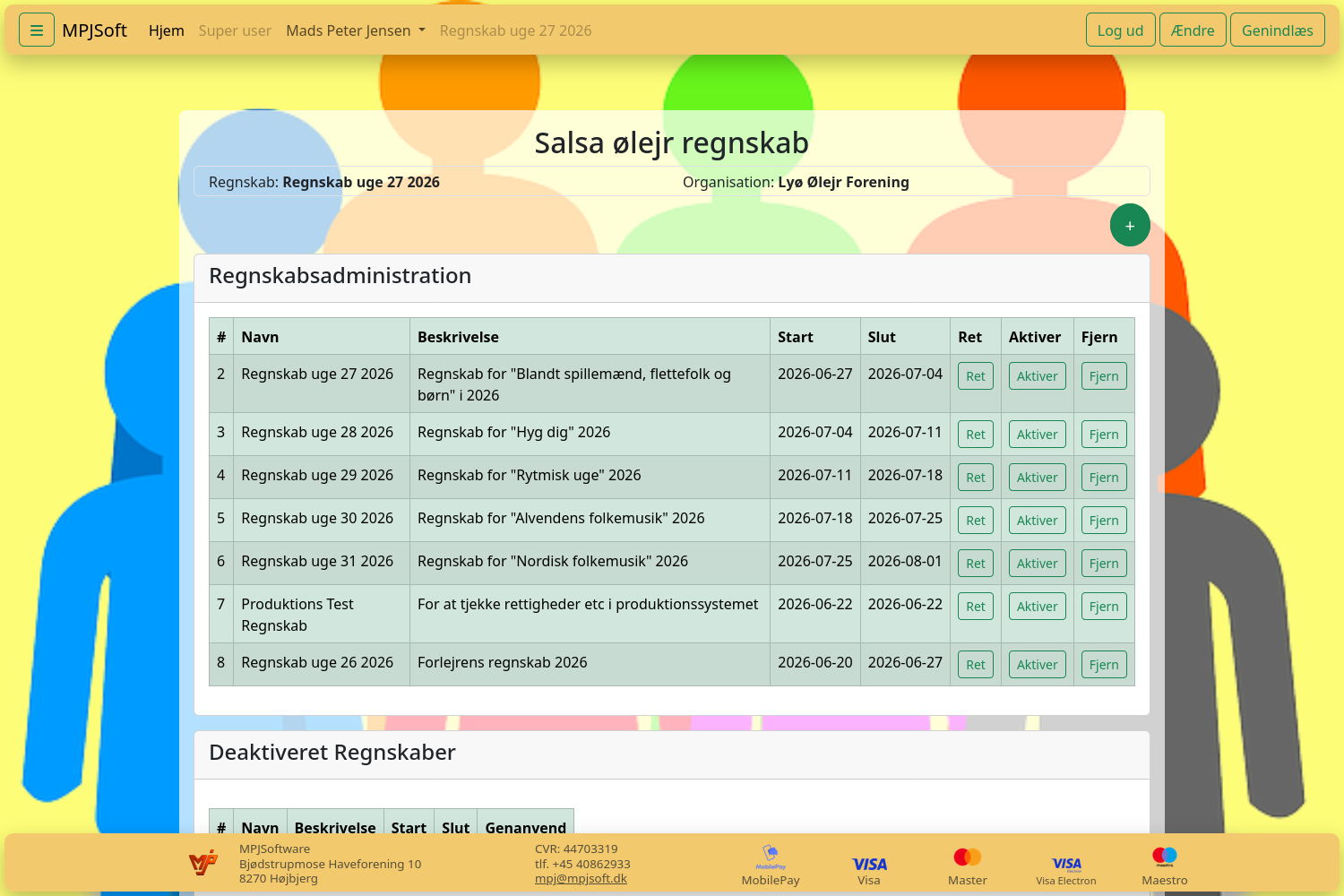Click Fjern for Regnskab uge 29 2026
The image size is (1344, 896).
pos(1104,478)
